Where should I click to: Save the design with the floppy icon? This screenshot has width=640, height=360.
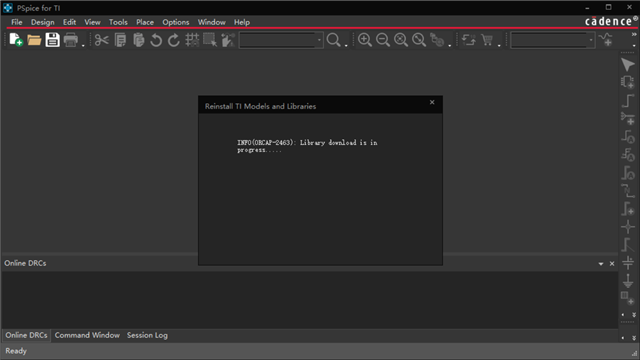pos(52,40)
